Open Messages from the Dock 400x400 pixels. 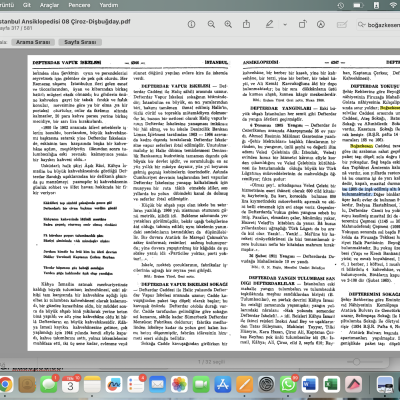[x=49, y=384]
